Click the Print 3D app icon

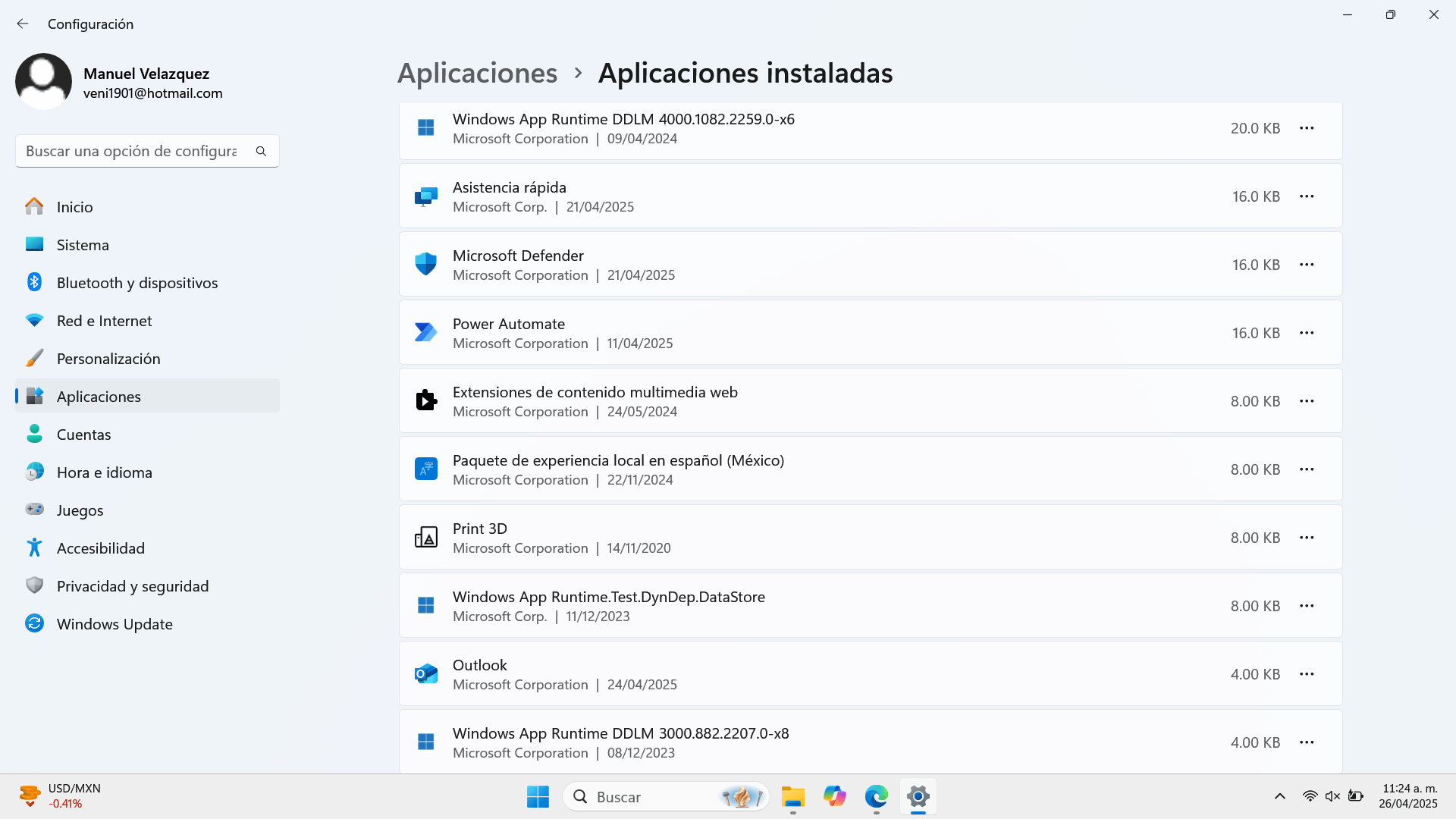coord(425,537)
